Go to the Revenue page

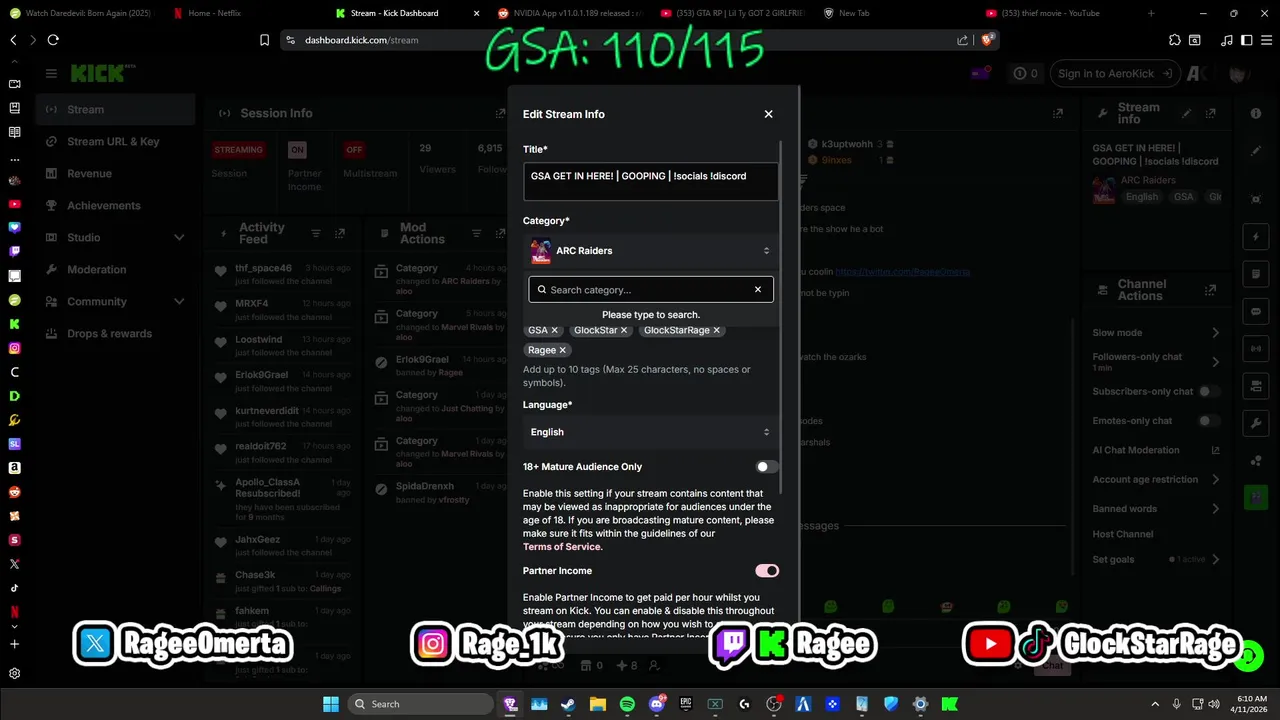(x=116, y=174)
